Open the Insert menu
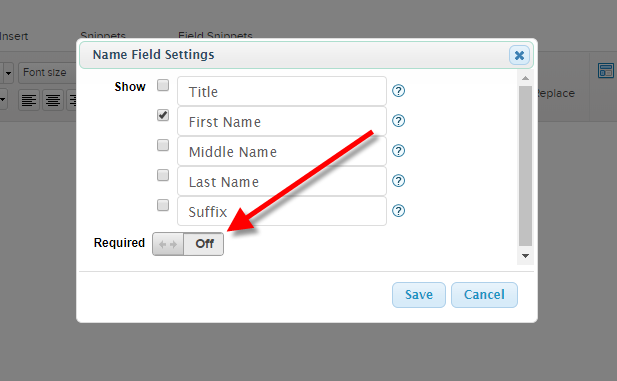The height and width of the screenshot is (381, 617). click(x=14, y=36)
